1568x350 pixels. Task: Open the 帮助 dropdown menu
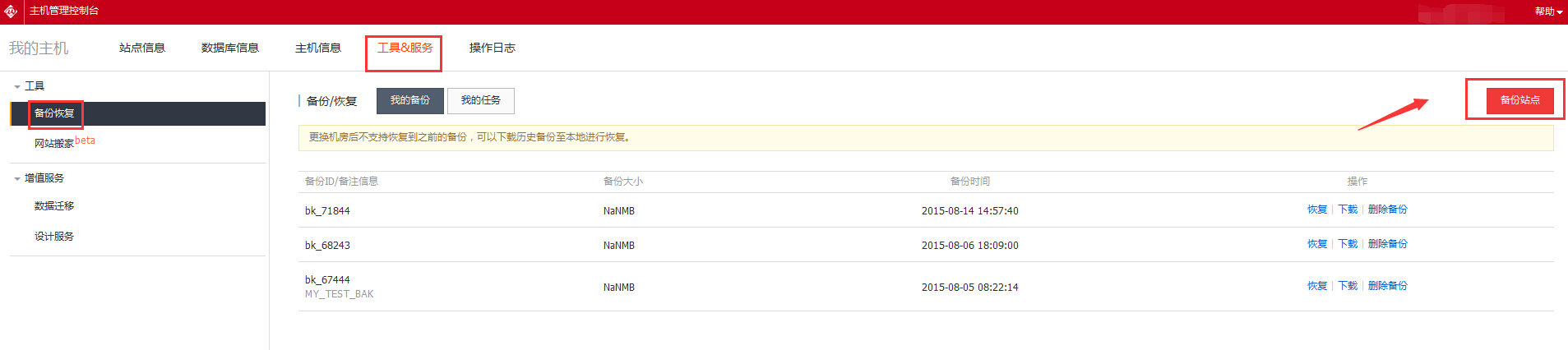1547,12
